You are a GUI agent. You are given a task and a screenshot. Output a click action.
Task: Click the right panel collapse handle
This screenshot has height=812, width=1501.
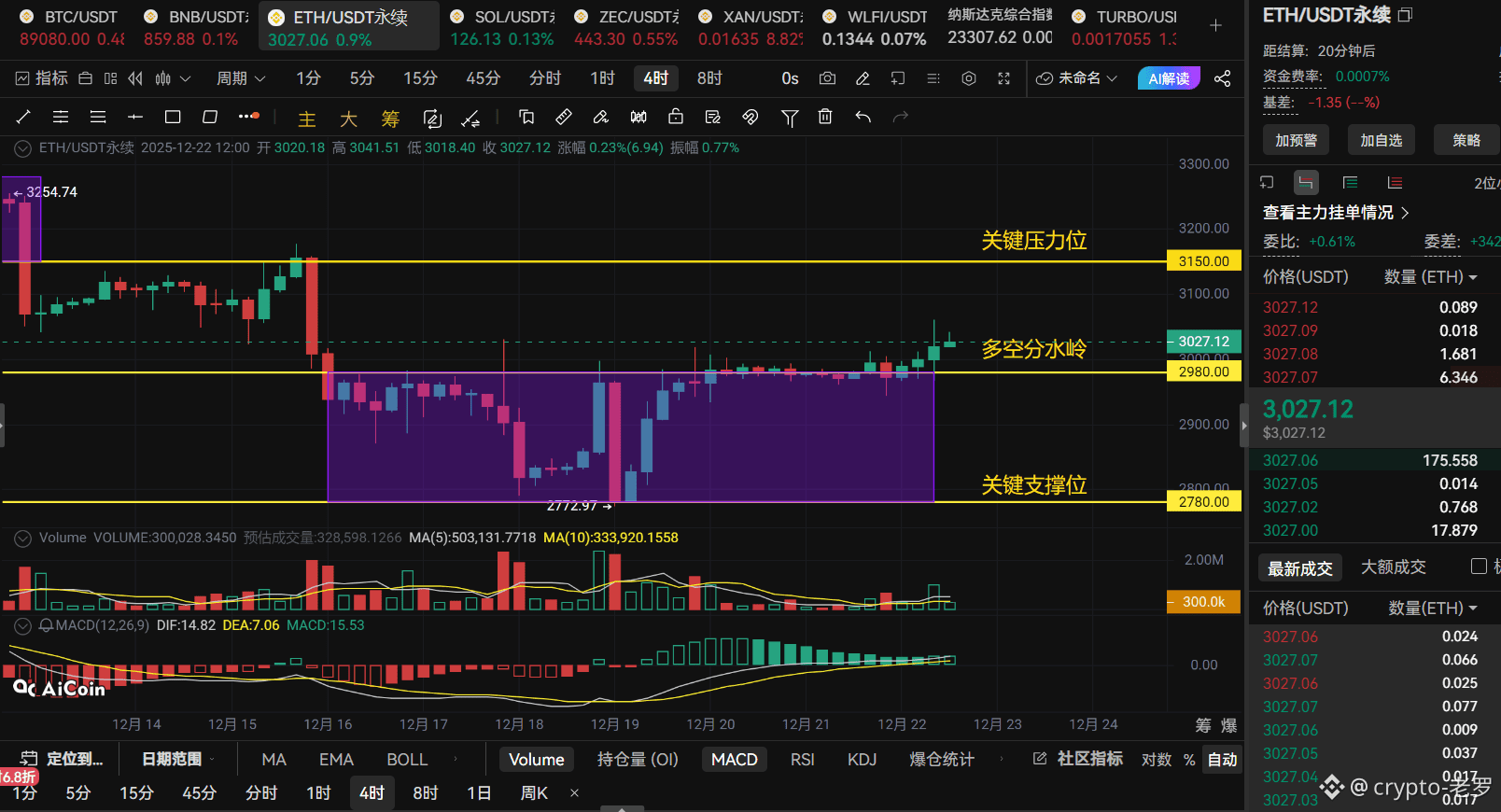coord(1243,426)
